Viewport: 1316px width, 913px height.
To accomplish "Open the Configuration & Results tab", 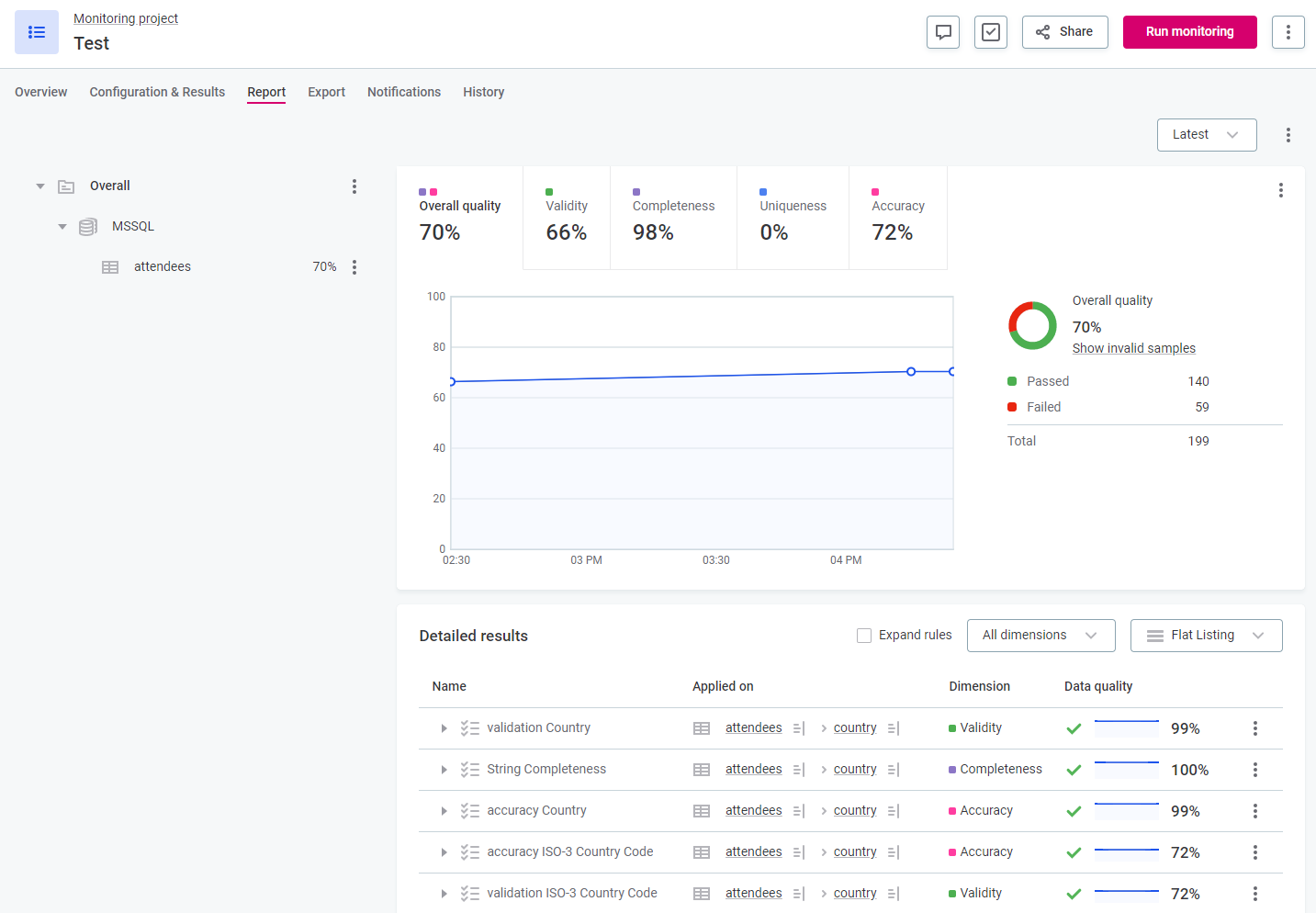I will [157, 92].
